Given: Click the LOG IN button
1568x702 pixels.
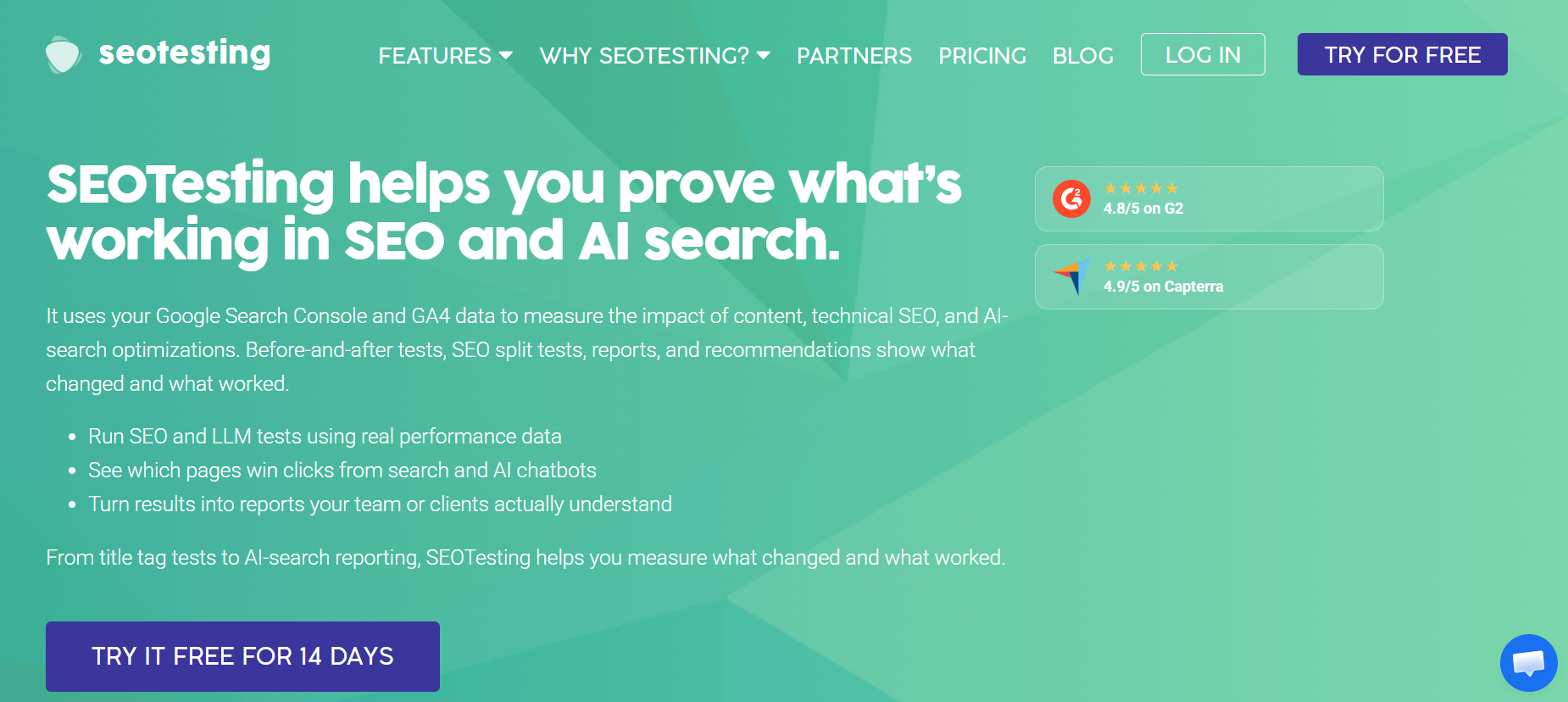Looking at the screenshot, I should tap(1203, 54).
